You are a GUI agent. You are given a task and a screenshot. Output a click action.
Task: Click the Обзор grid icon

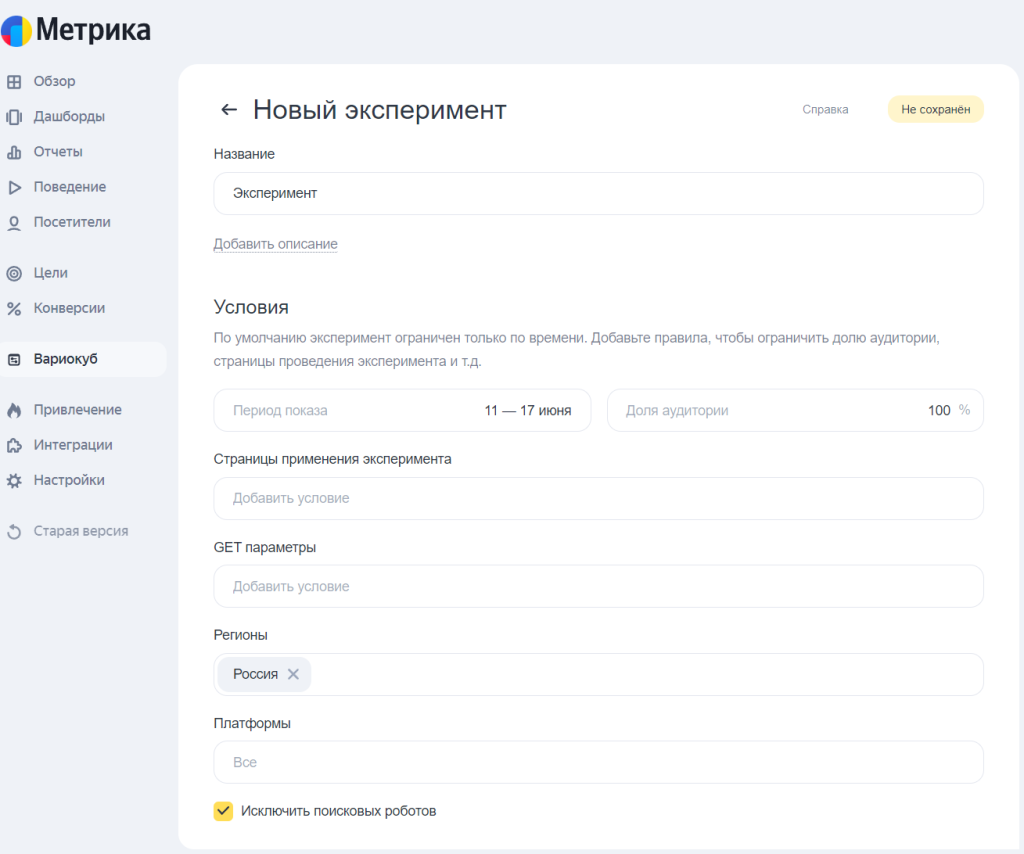pos(14,82)
